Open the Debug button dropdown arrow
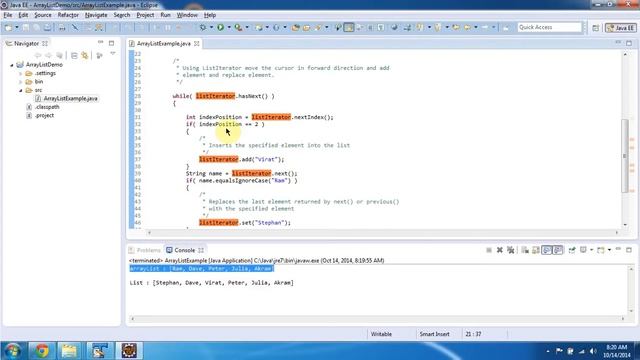Screen dimensions: 640x360 point(211,27)
